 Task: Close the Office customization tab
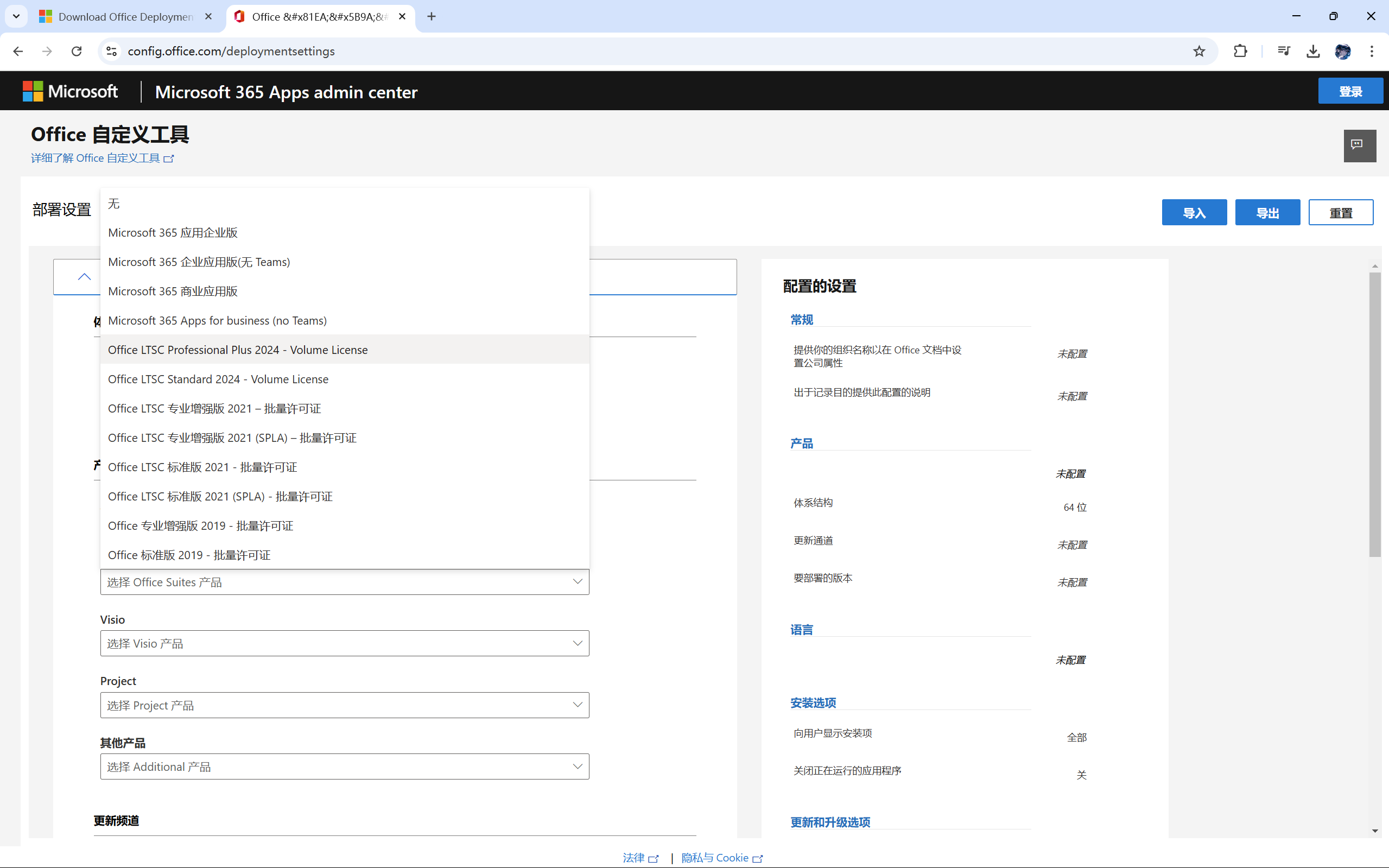point(402,16)
